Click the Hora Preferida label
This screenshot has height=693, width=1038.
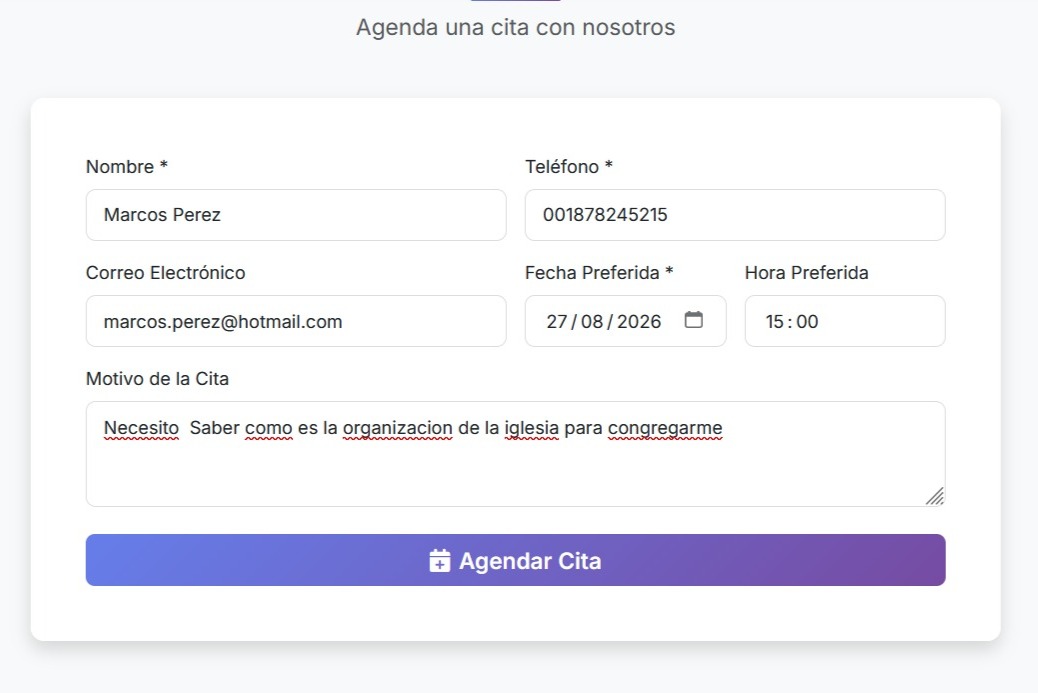[x=806, y=273]
